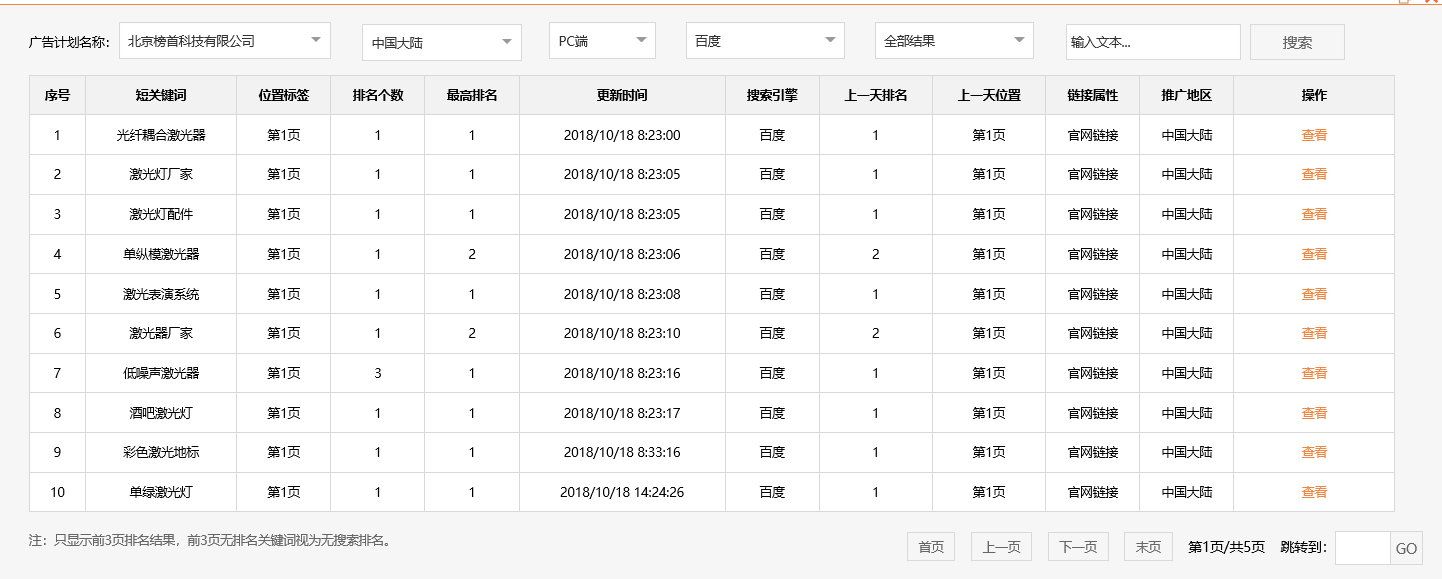The height and width of the screenshot is (579, 1442).
Task: Select the 更新时间 column header
Action: [x=621, y=94]
